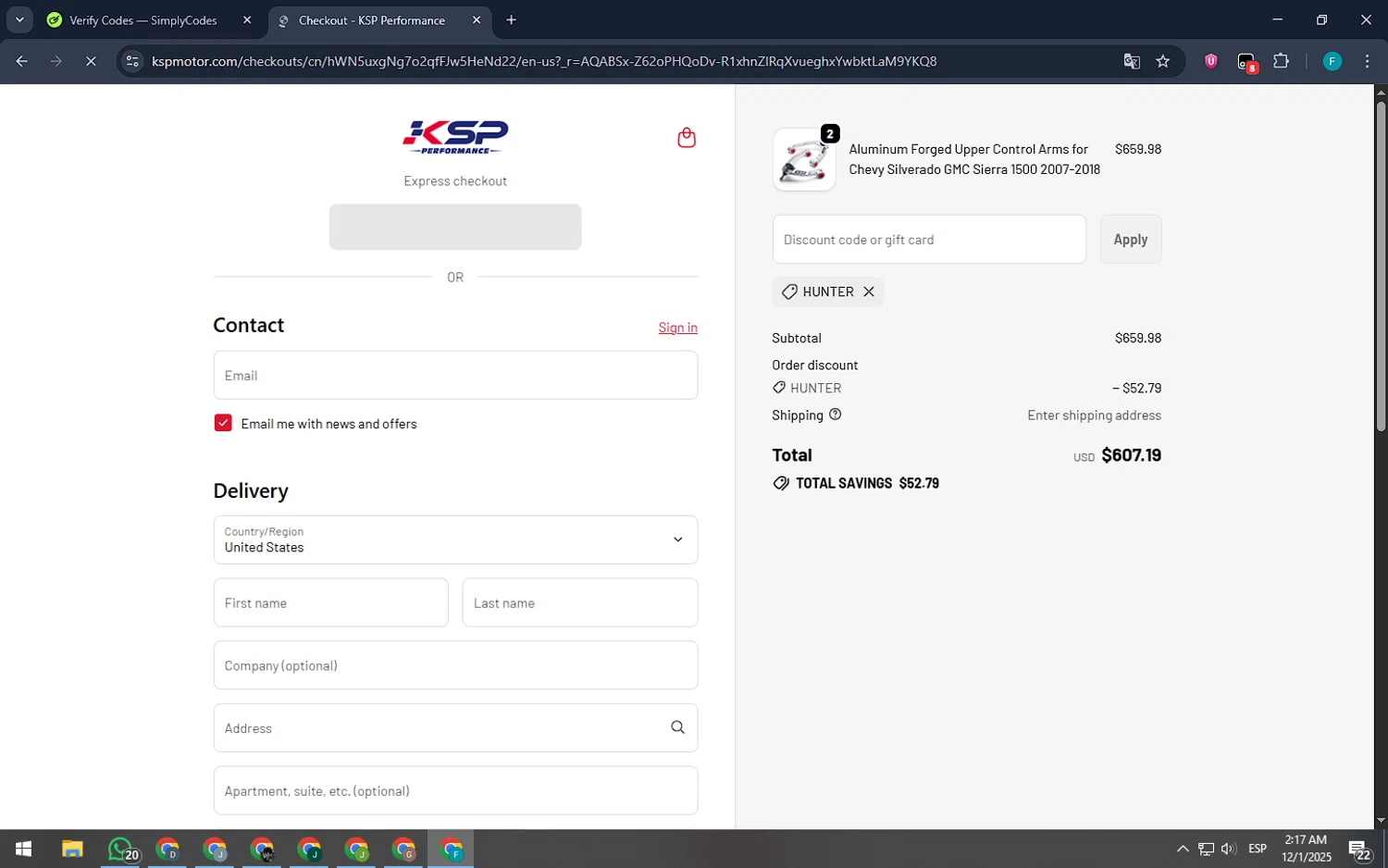Click the control arms product thumbnail
Viewport: 1388px width, 868px height.
pyautogui.click(x=803, y=159)
